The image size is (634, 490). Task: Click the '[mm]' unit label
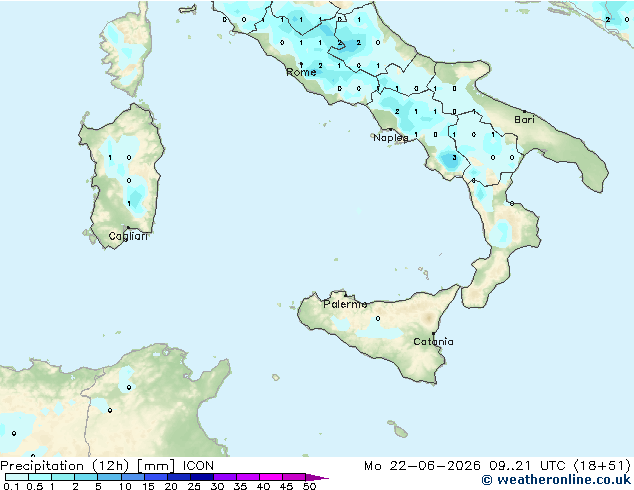tap(156, 466)
